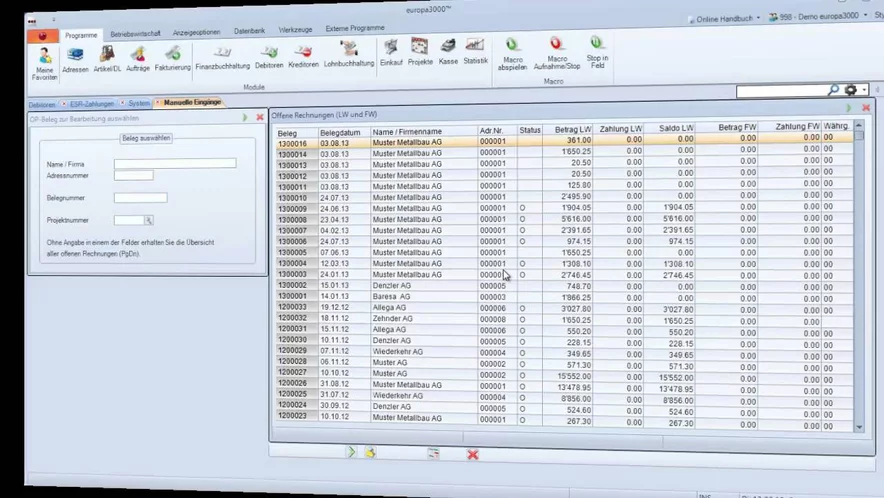Click table scrollbar up arrow

[x=859, y=125]
